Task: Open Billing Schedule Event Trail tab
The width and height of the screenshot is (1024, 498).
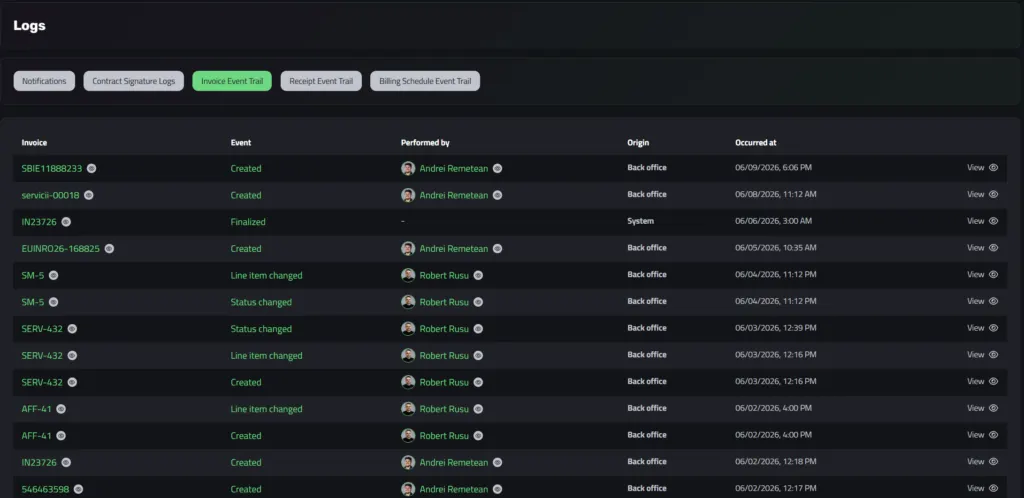Action: click(425, 81)
